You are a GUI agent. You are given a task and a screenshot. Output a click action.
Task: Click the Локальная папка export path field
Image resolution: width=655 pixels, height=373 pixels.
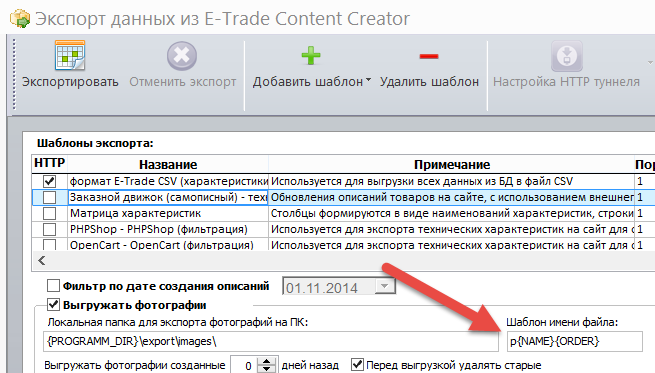(271, 341)
